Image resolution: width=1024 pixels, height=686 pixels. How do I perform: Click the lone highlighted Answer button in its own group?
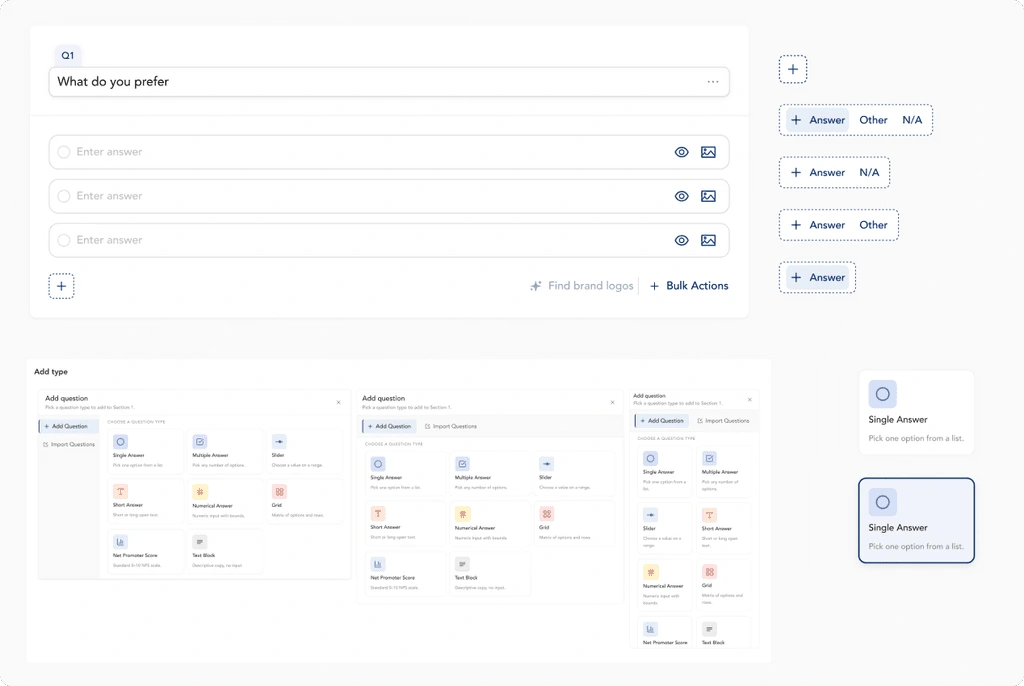click(818, 278)
